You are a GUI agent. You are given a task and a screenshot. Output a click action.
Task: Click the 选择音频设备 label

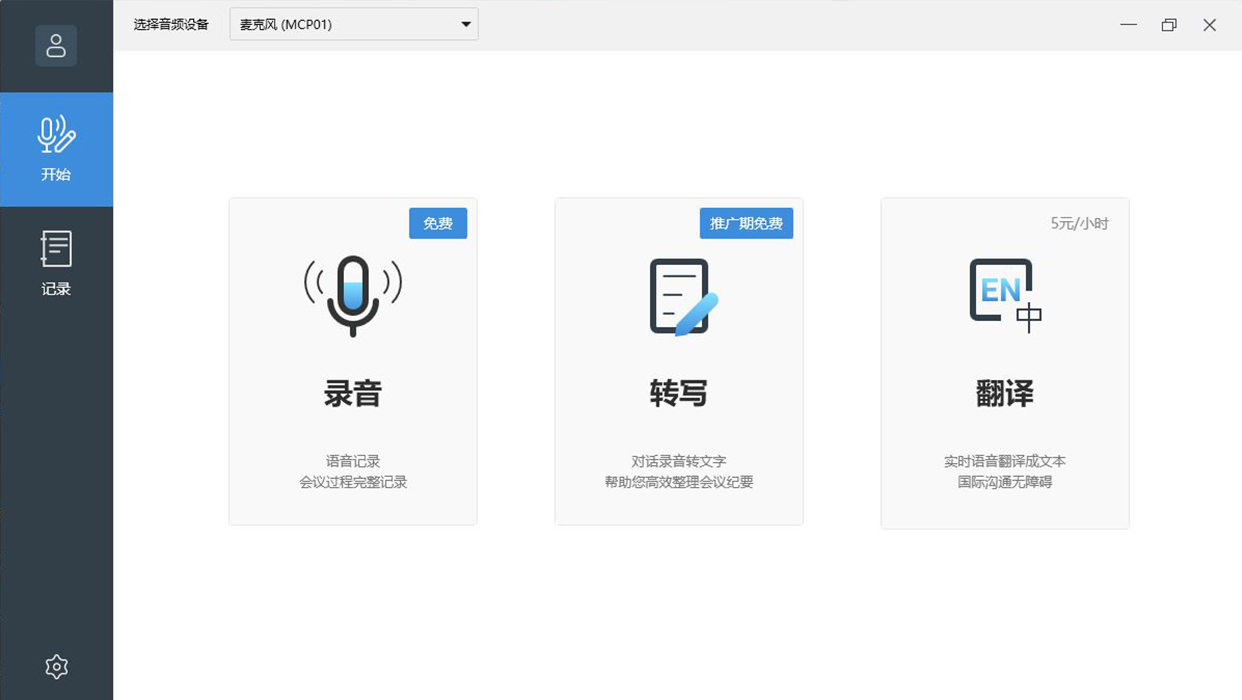tap(171, 25)
